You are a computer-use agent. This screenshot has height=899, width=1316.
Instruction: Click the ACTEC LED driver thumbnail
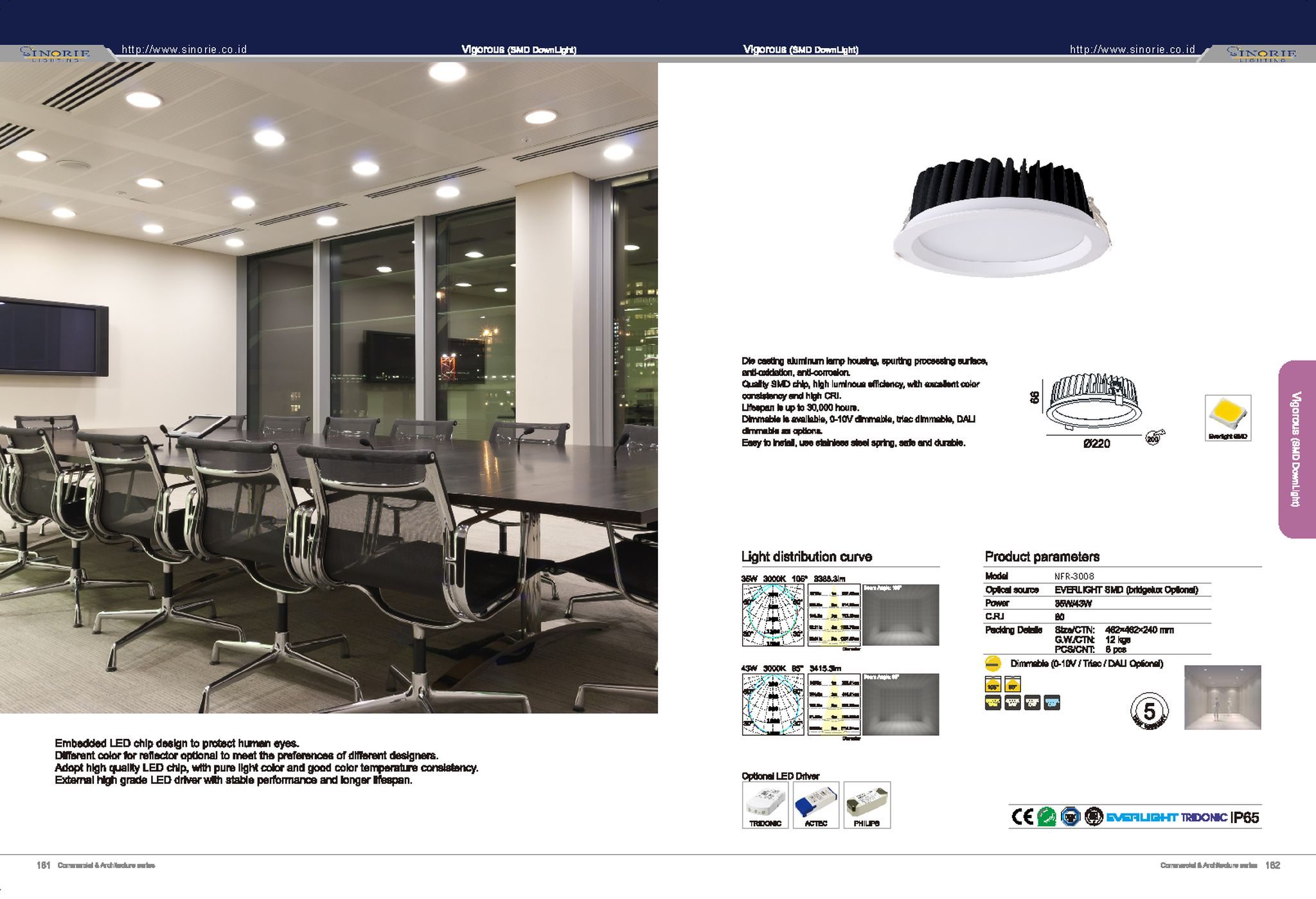[x=816, y=805]
